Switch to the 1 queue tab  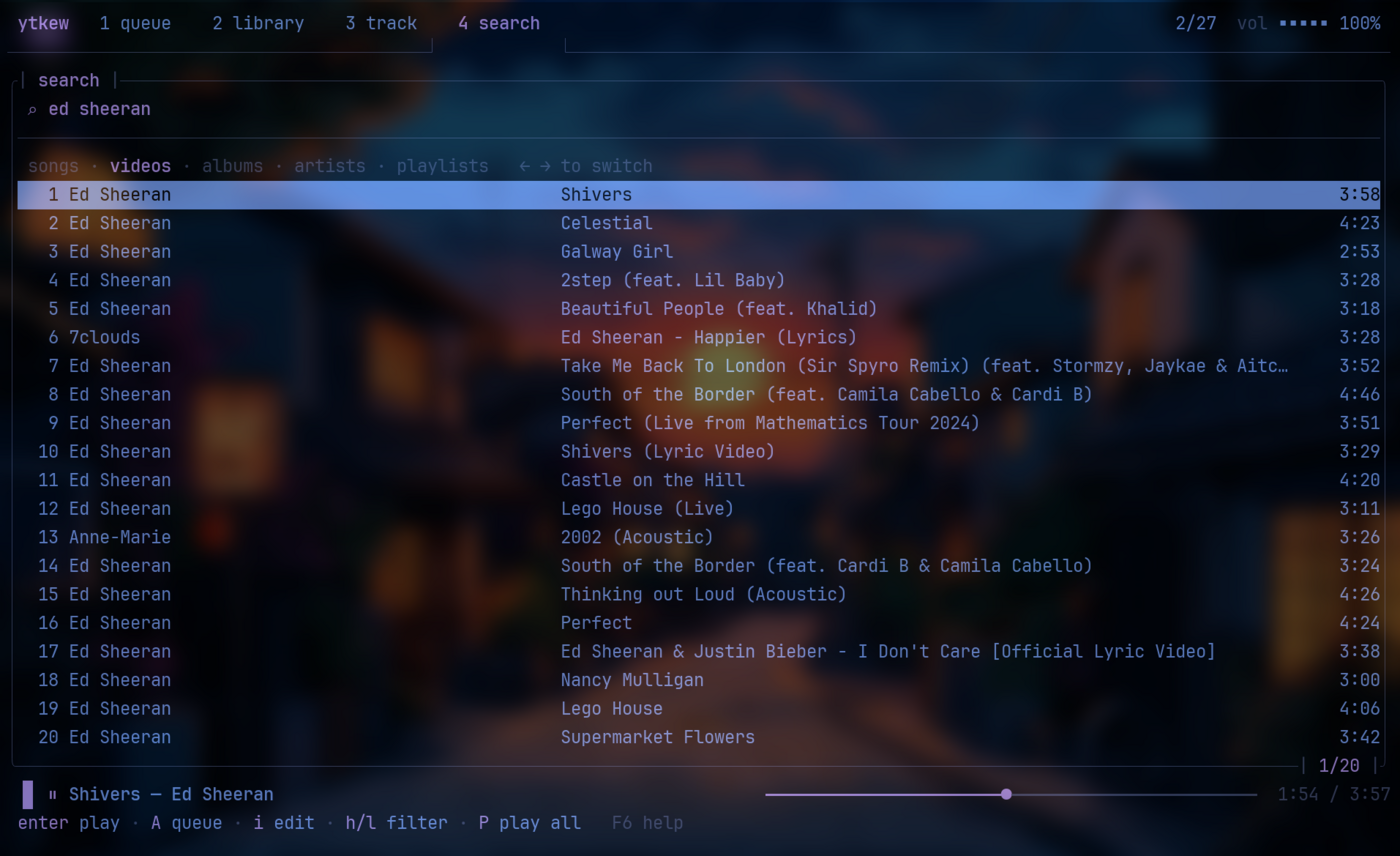135,23
